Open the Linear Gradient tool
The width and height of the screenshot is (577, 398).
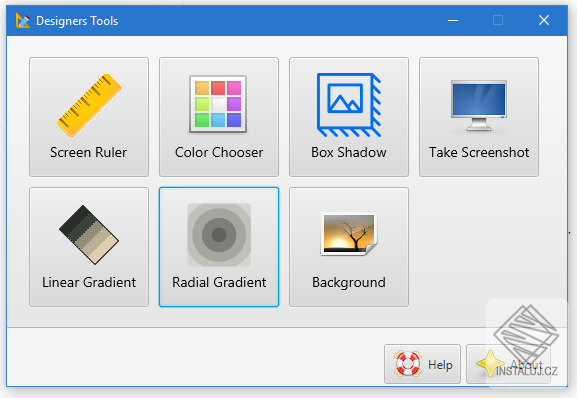[89, 247]
